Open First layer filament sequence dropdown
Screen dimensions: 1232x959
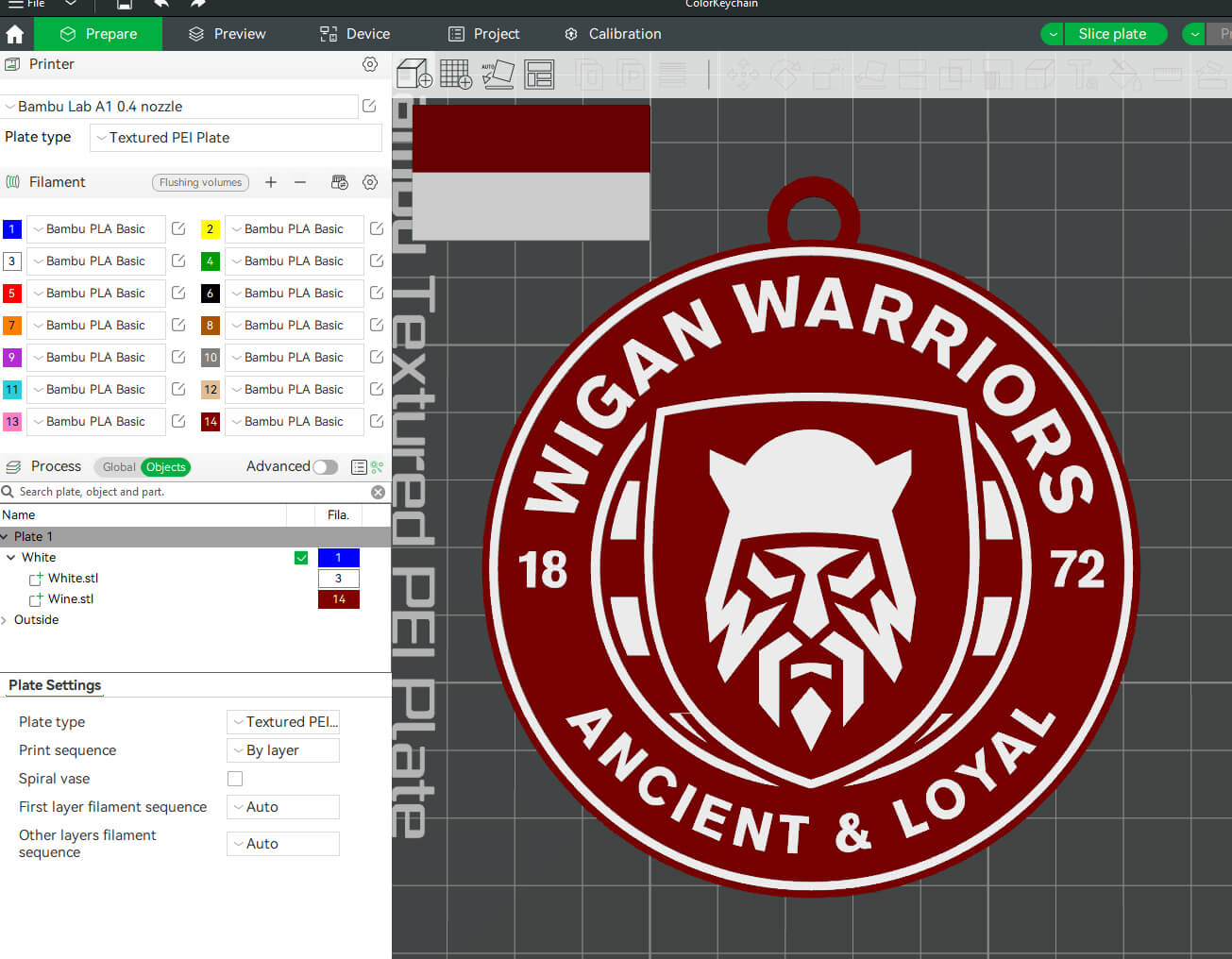click(282, 807)
